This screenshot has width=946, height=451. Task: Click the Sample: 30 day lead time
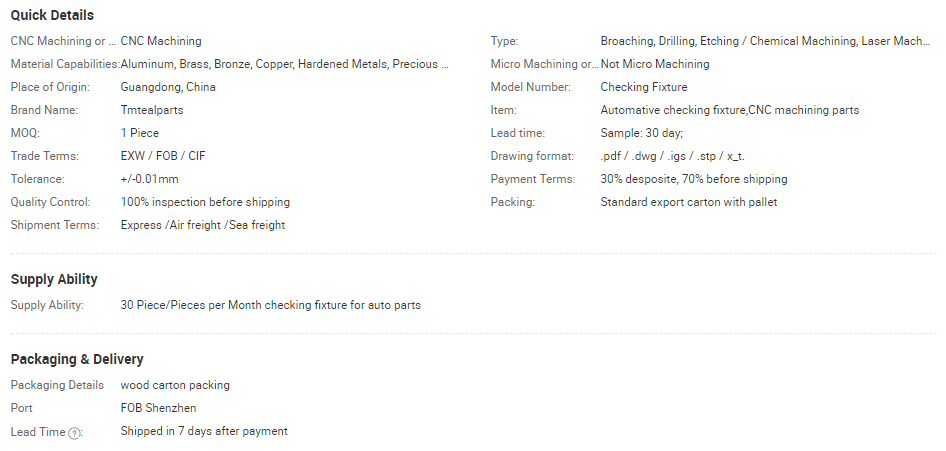pyautogui.click(x=641, y=133)
